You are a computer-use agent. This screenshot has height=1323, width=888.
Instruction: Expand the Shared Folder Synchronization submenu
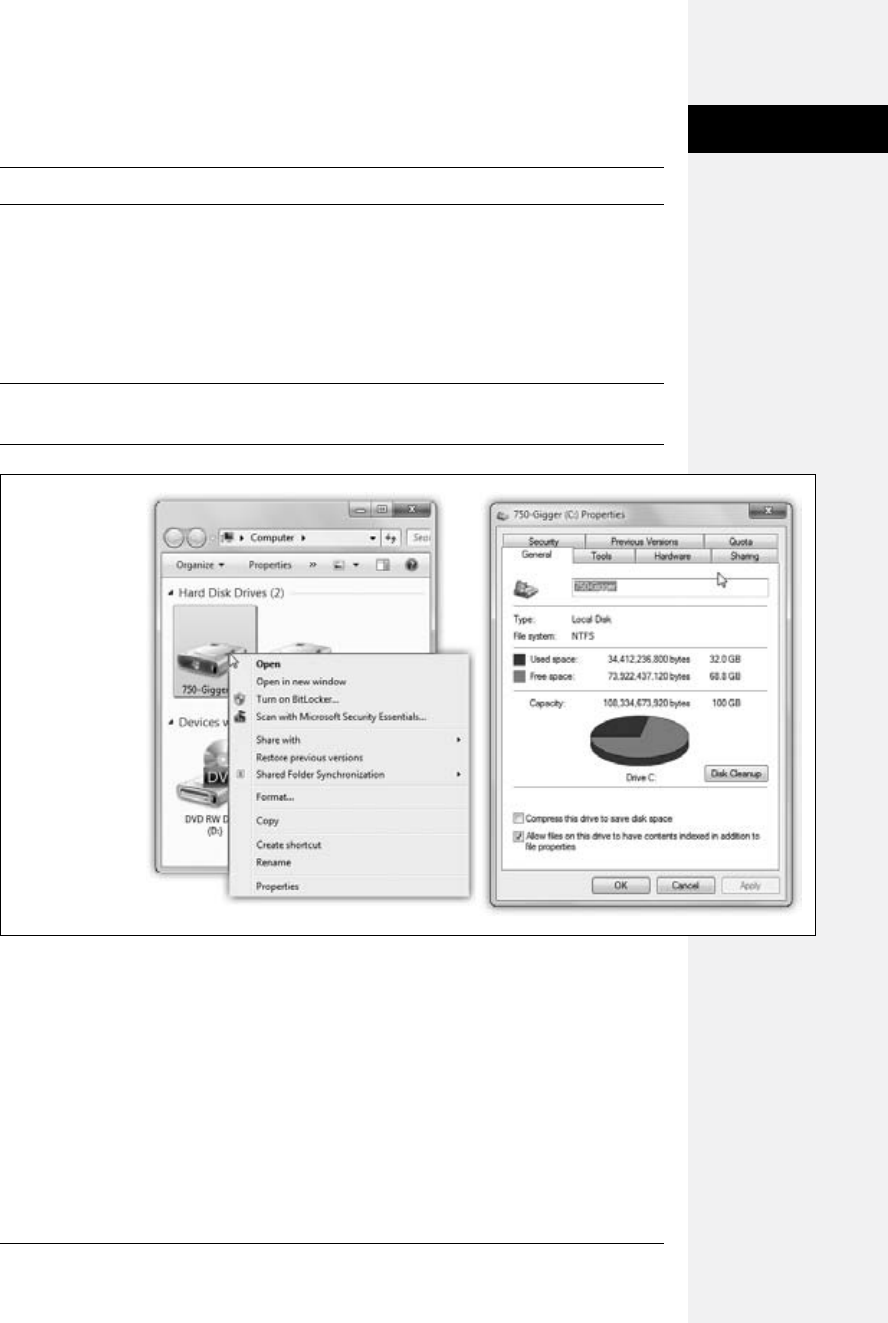click(460, 774)
